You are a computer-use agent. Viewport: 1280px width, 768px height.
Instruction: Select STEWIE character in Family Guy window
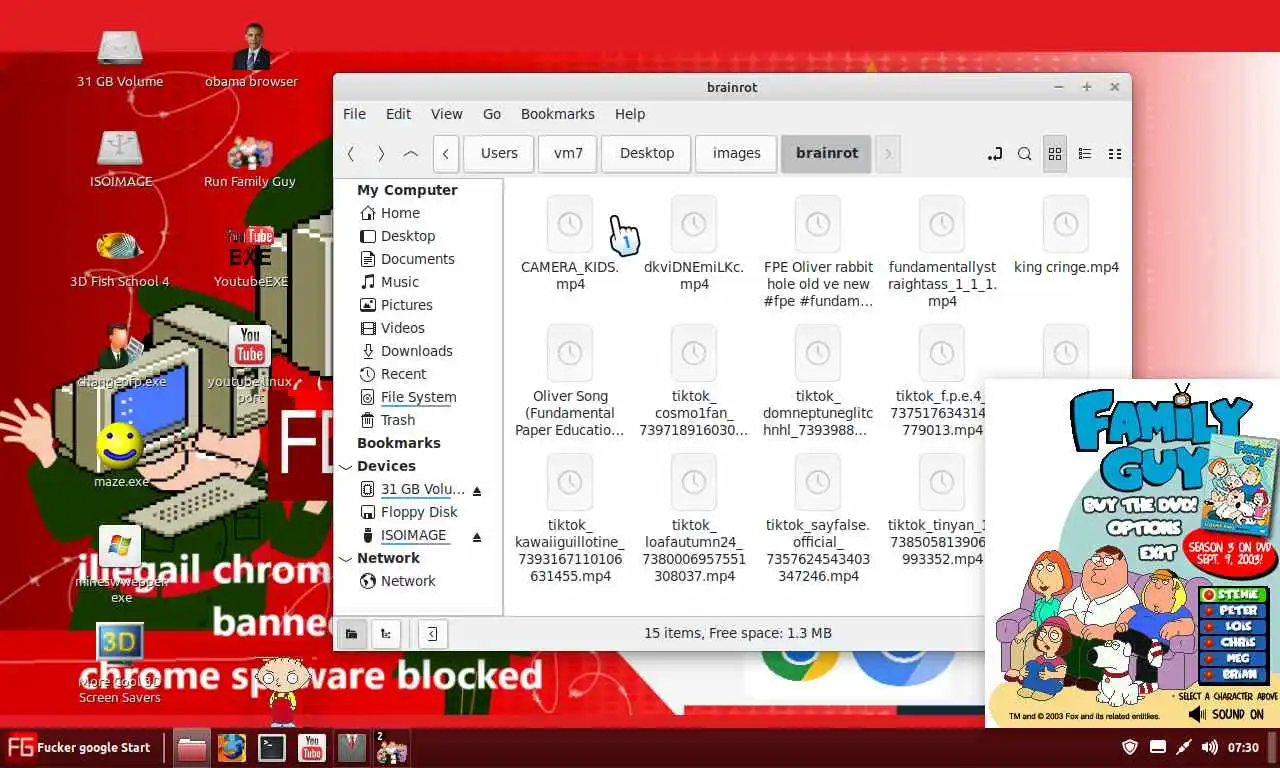coord(1232,594)
